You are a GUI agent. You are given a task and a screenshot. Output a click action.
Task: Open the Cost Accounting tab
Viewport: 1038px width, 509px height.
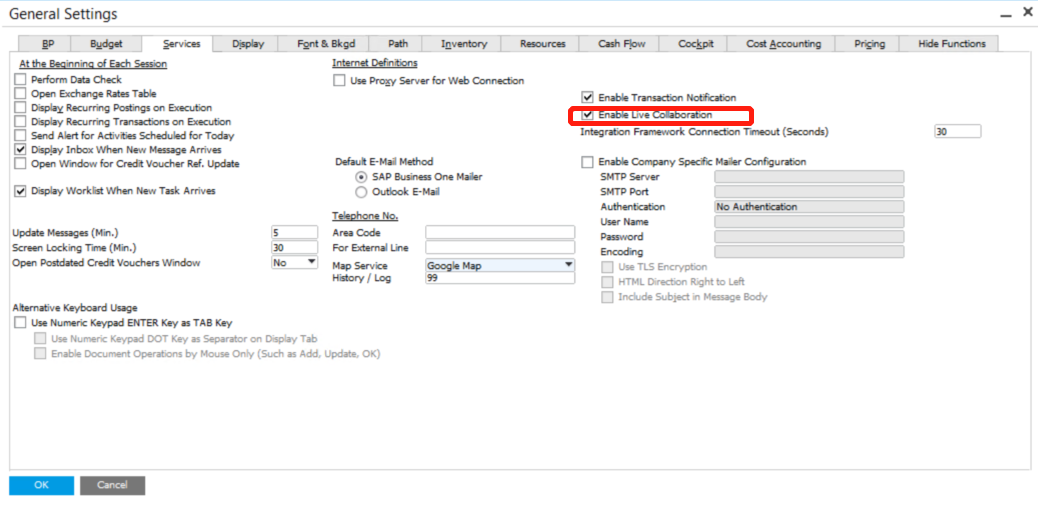(783, 44)
